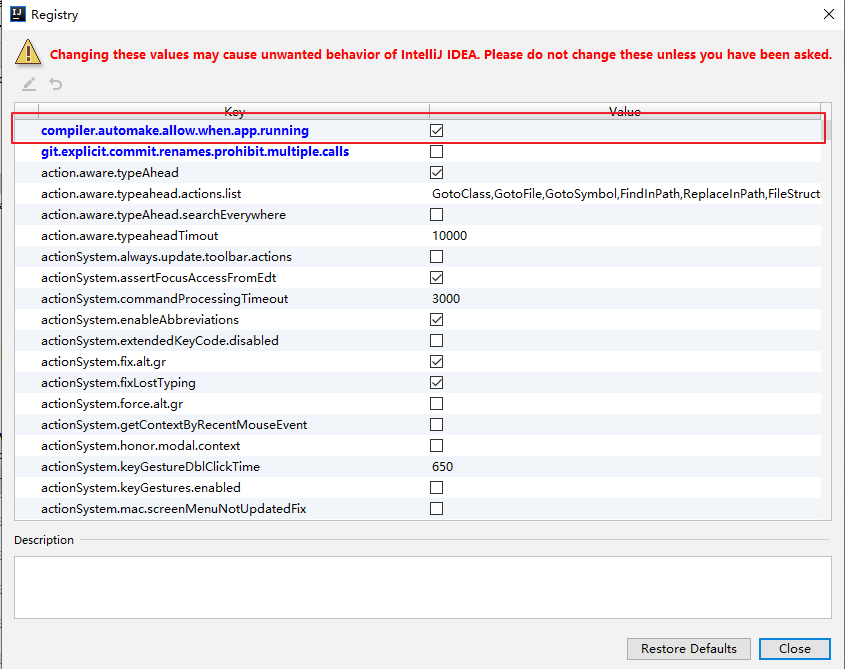The height and width of the screenshot is (669, 845).
Task: Enable actionSystem.honor.modal.context checkbox
Action: [437, 446]
